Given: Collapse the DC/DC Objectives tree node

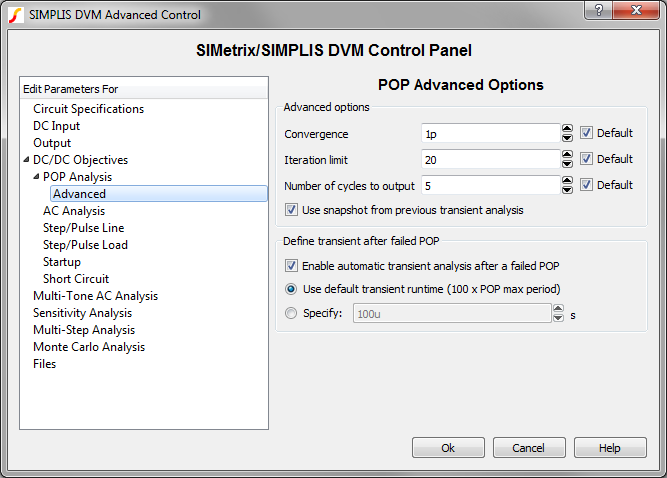Looking at the screenshot, I should pyautogui.click(x=27, y=160).
